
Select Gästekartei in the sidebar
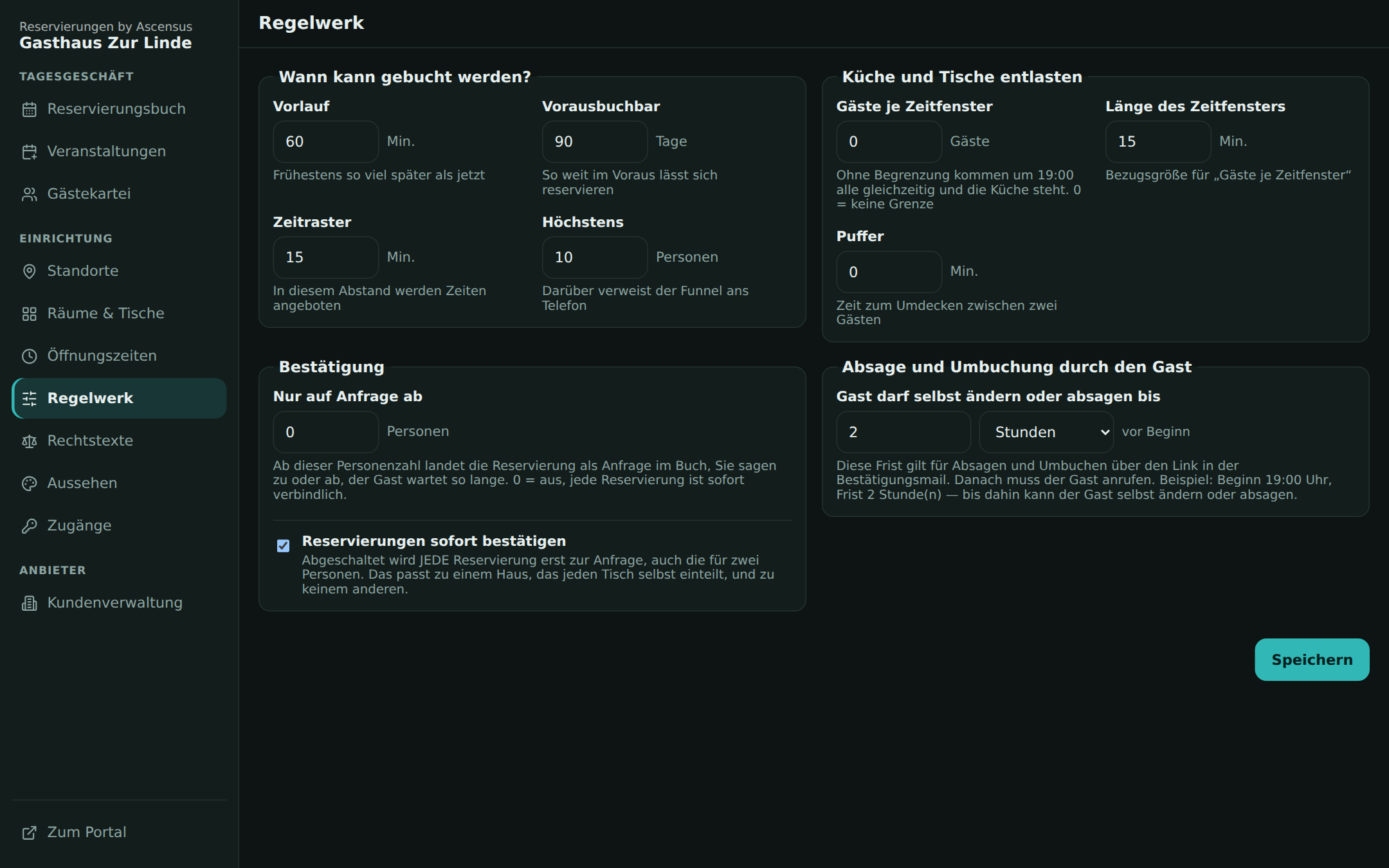pos(119,194)
